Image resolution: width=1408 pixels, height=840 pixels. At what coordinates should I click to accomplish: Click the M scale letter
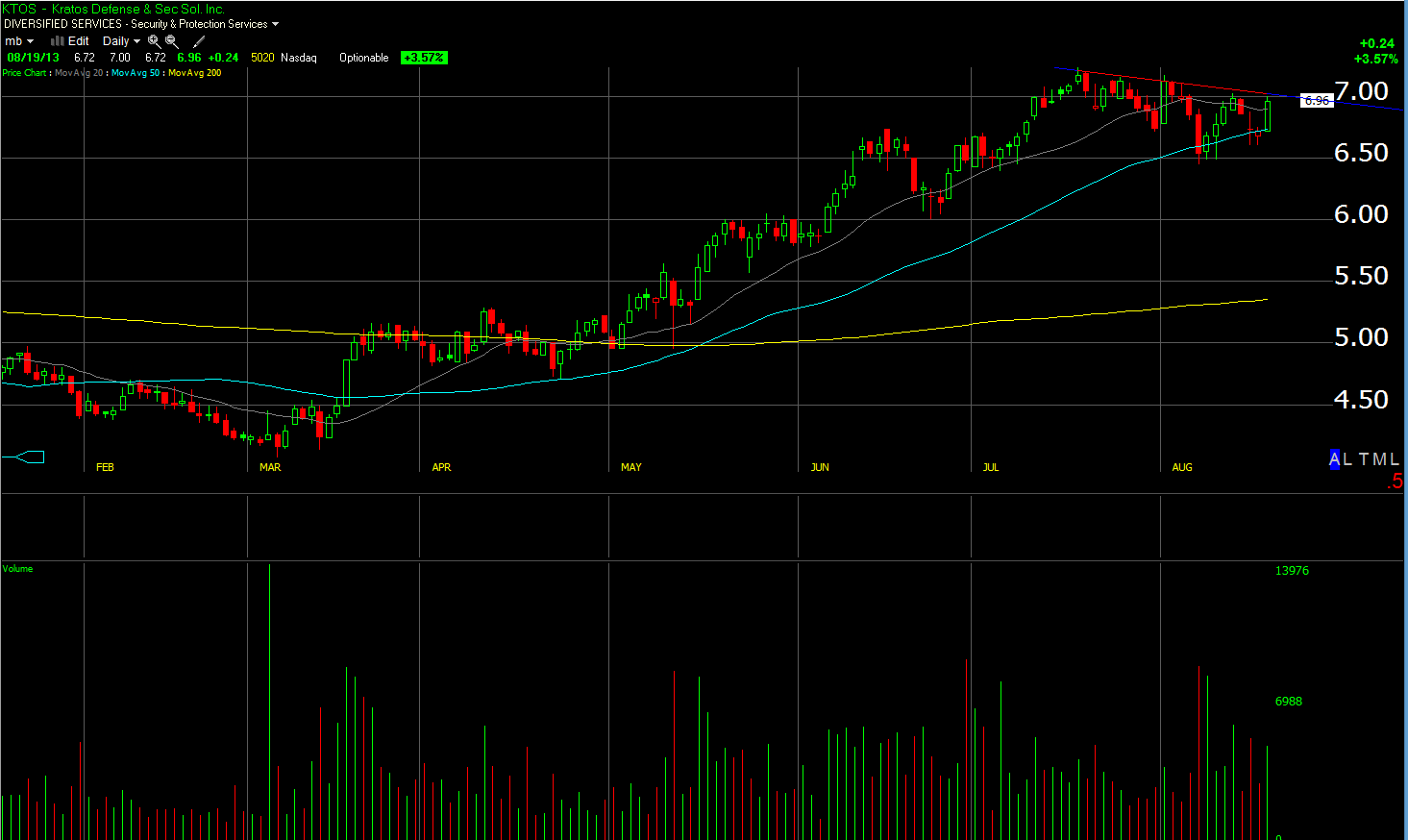click(1379, 459)
